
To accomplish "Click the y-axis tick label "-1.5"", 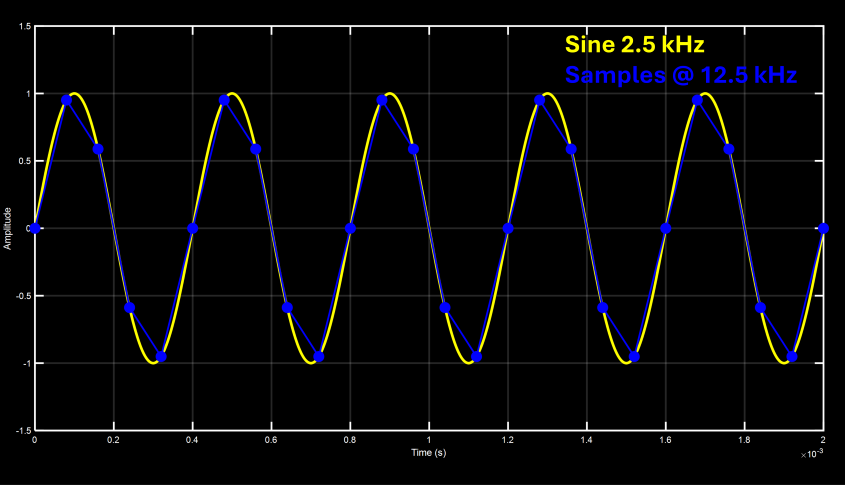I will (x=24, y=431).
